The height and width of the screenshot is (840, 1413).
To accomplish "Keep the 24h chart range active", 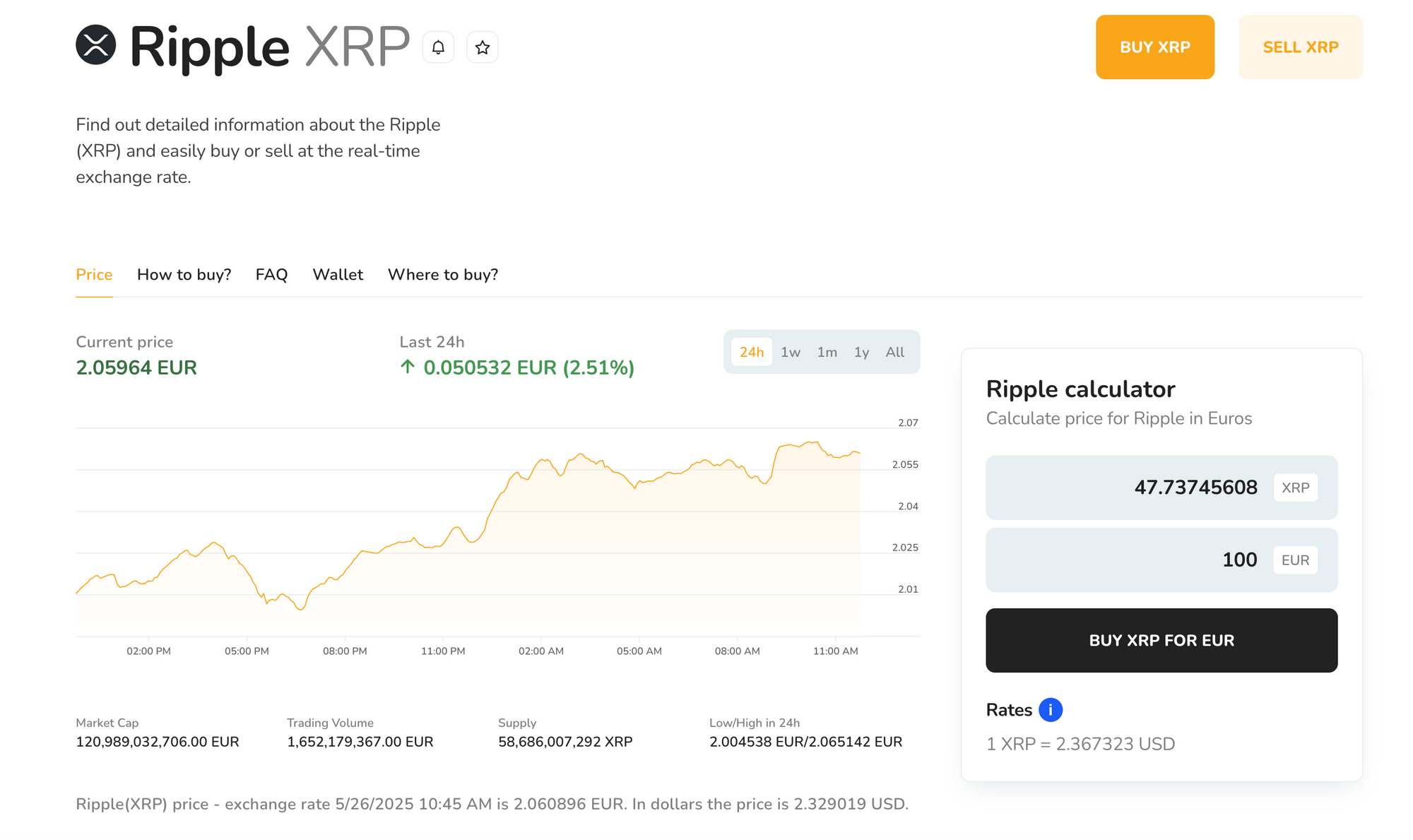I will 752,352.
